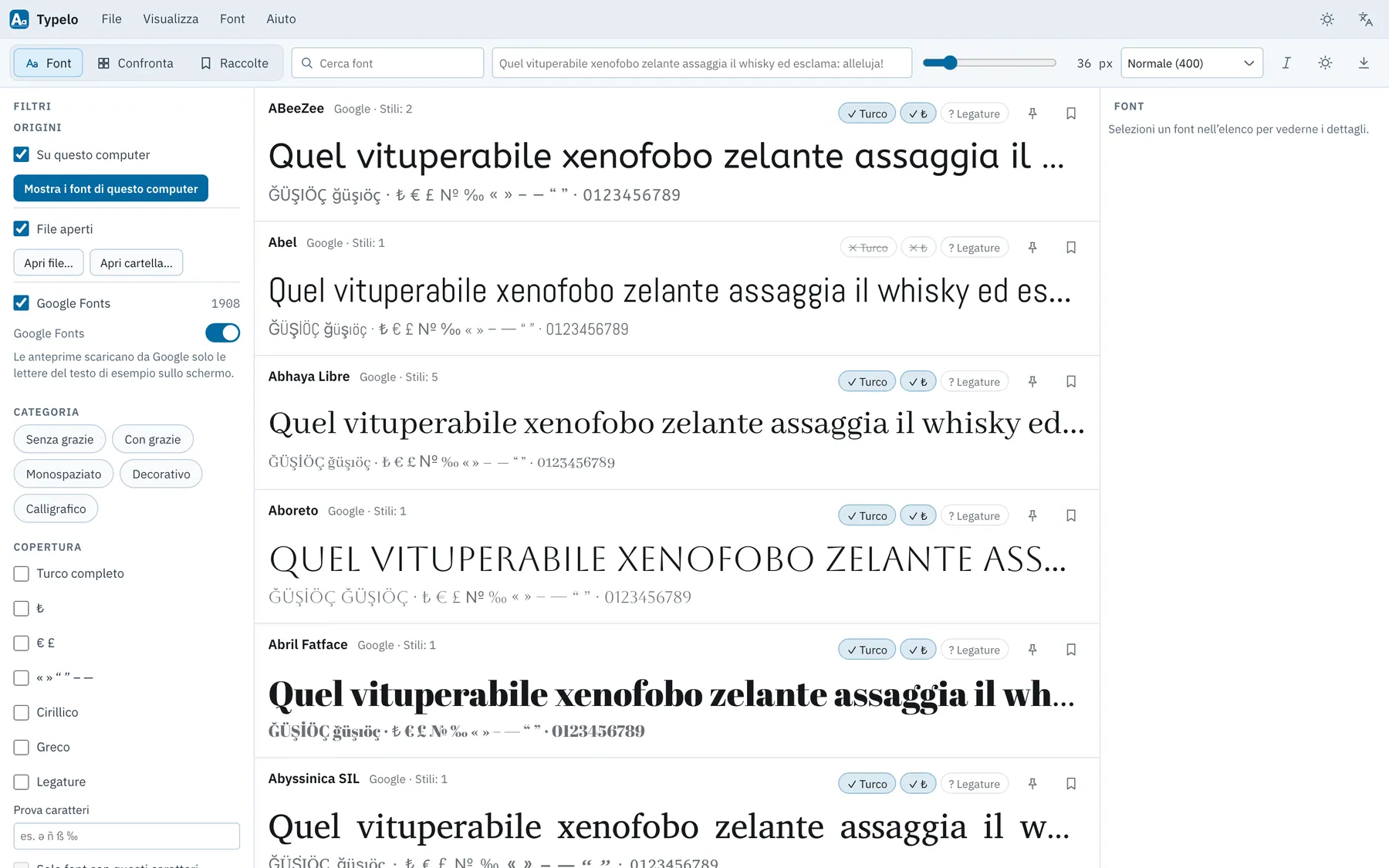This screenshot has height=868, width=1389.
Task: Filter by Monospaziato category
Action: (63, 474)
